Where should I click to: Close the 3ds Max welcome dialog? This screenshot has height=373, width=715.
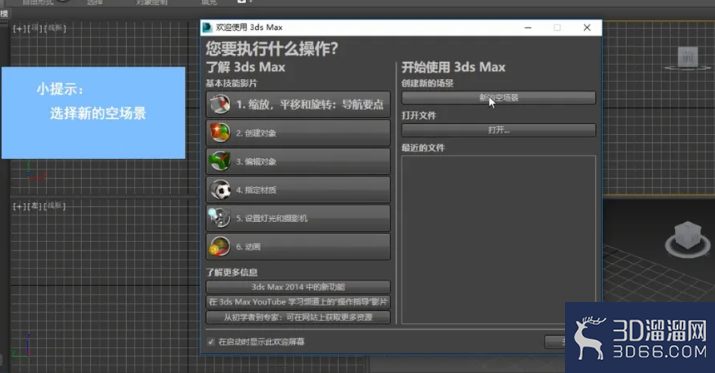click(x=587, y=28)
